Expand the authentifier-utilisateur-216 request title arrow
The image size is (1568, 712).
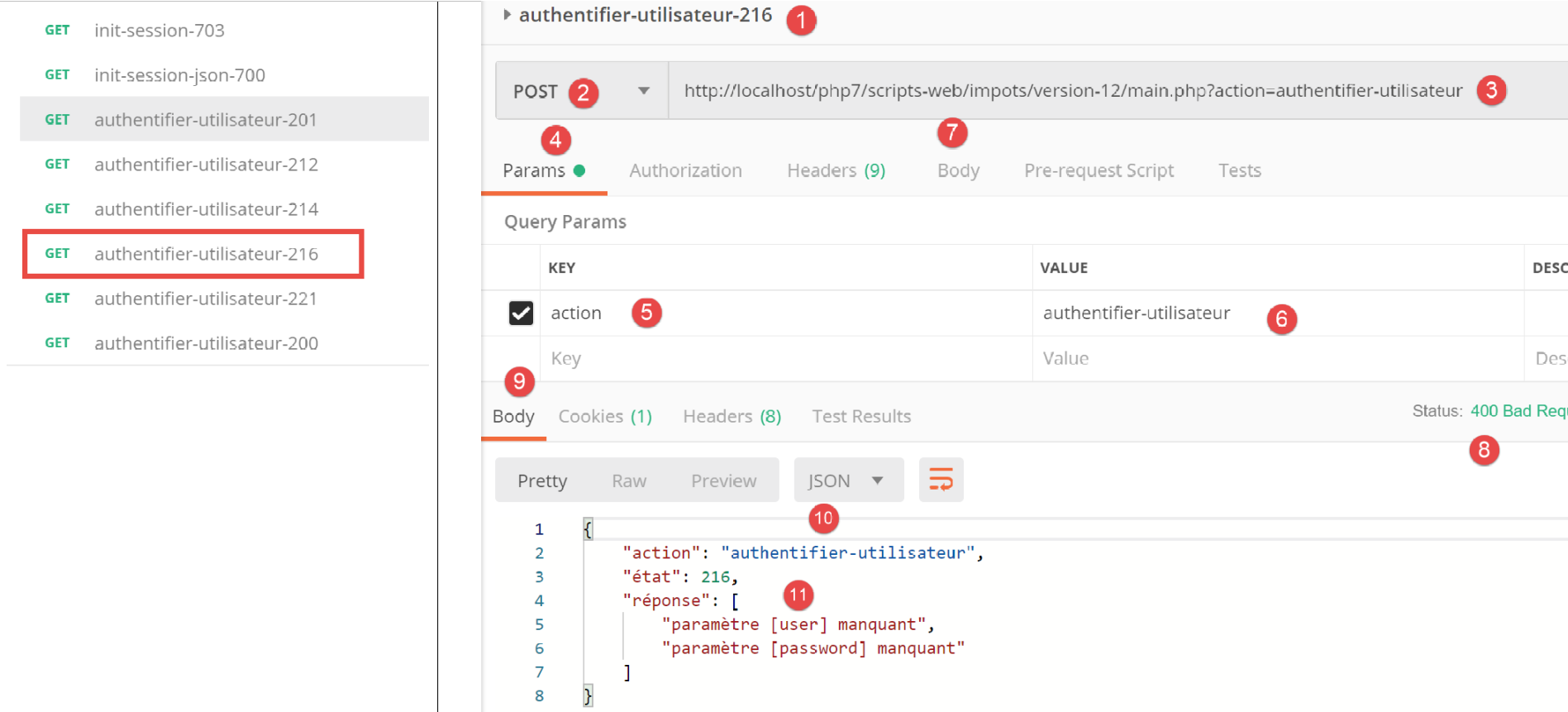507,15
